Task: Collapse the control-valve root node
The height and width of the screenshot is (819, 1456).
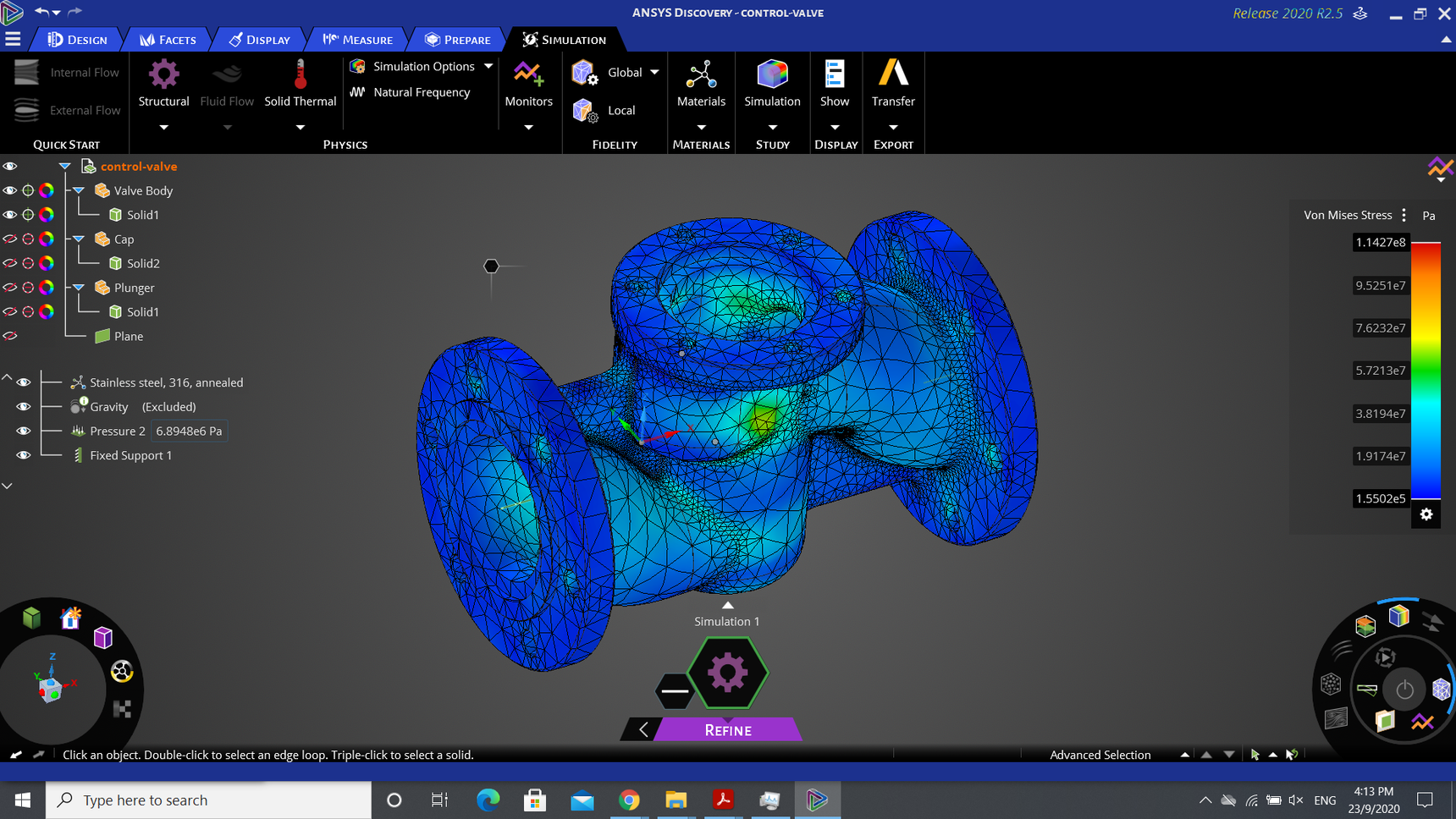Action: click(64, 167)
